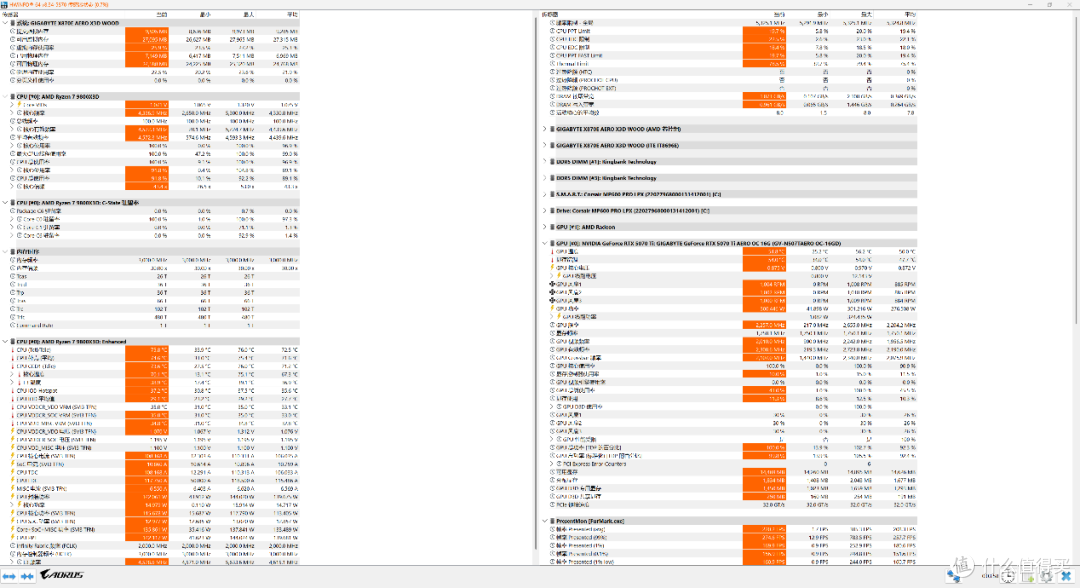
Task: Click the lightning icon beside Core VIDs
Action: click(x=19, y=105)
